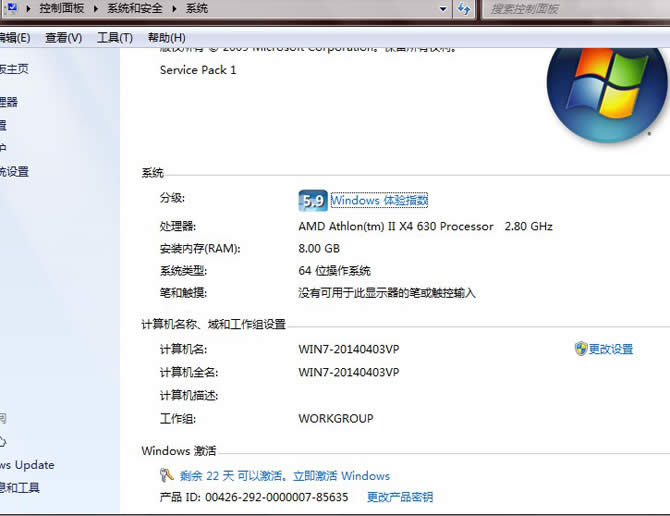This screenshot has width=670, height=516.
Task: Open the 查看(V) menu
Action: pos(64,38)
